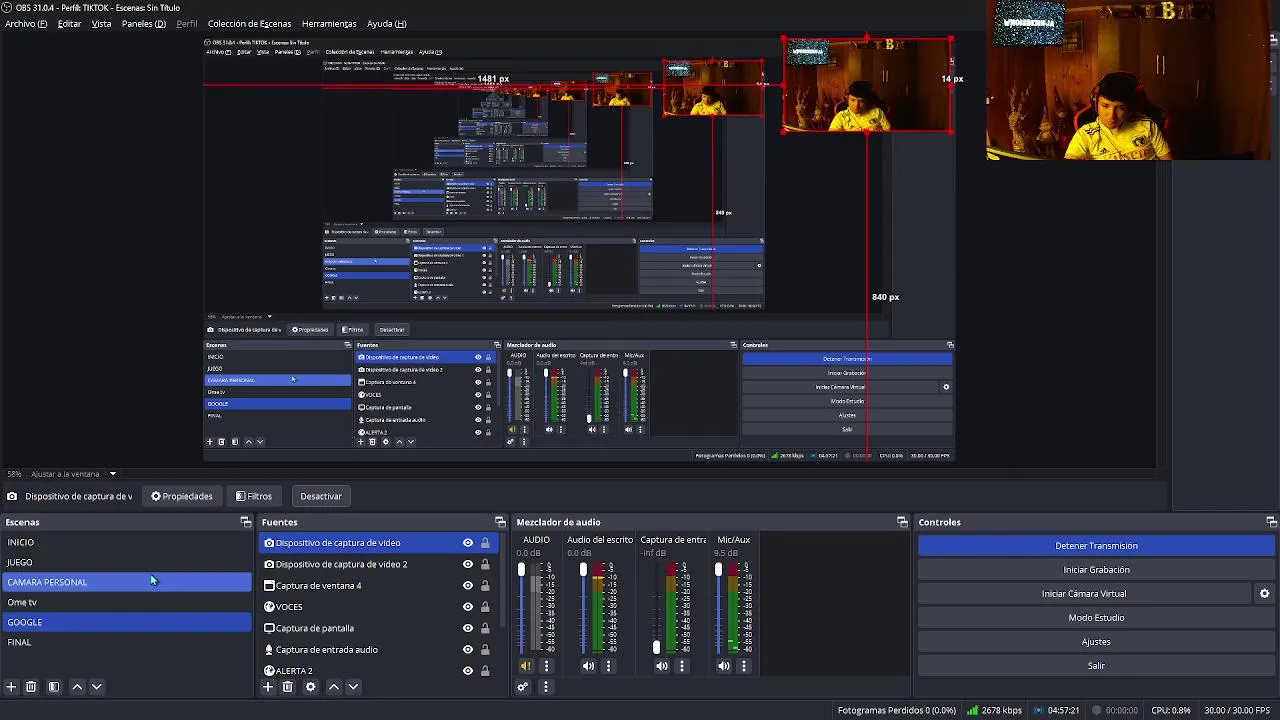Open the Archivo menu
Viewport: 1280px width, 720px height.
tap(26, 24)
